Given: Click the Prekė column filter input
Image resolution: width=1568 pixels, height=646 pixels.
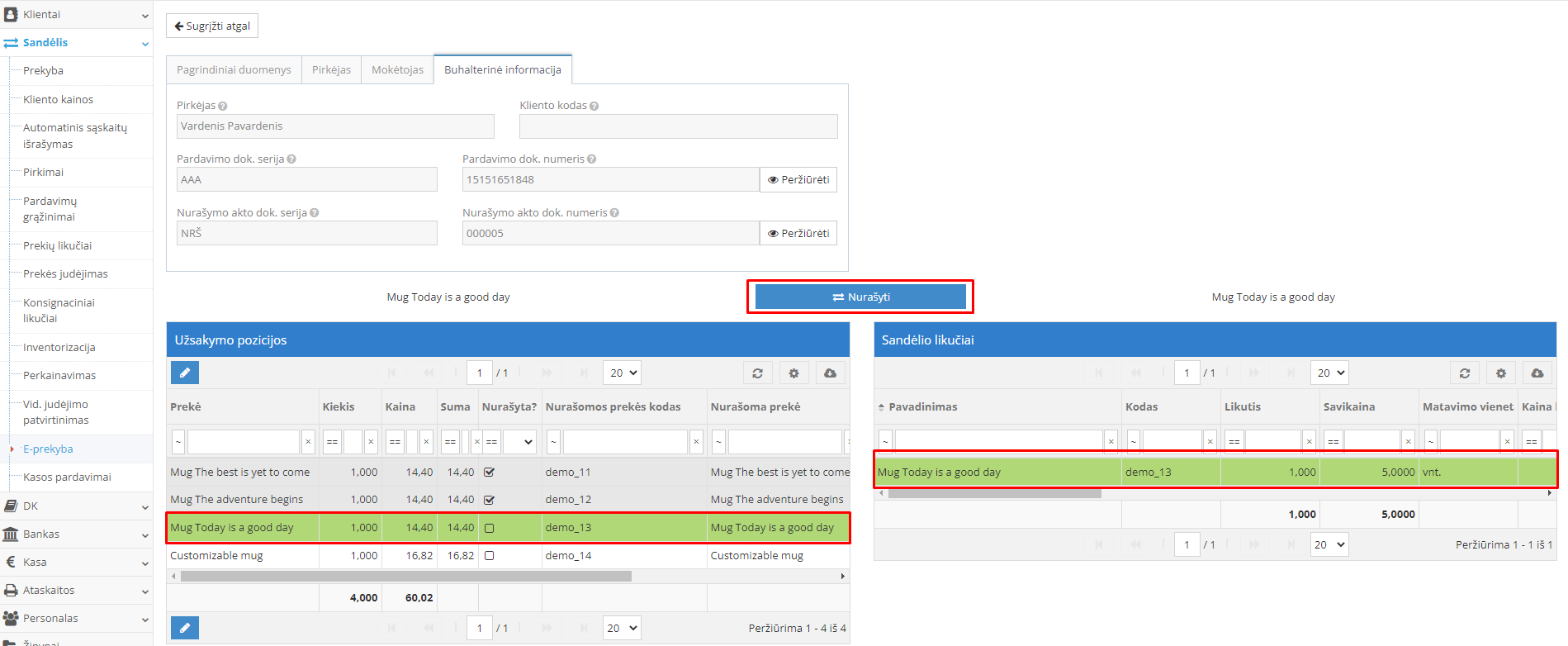Looking at the screenshot, I should point(243,442).
